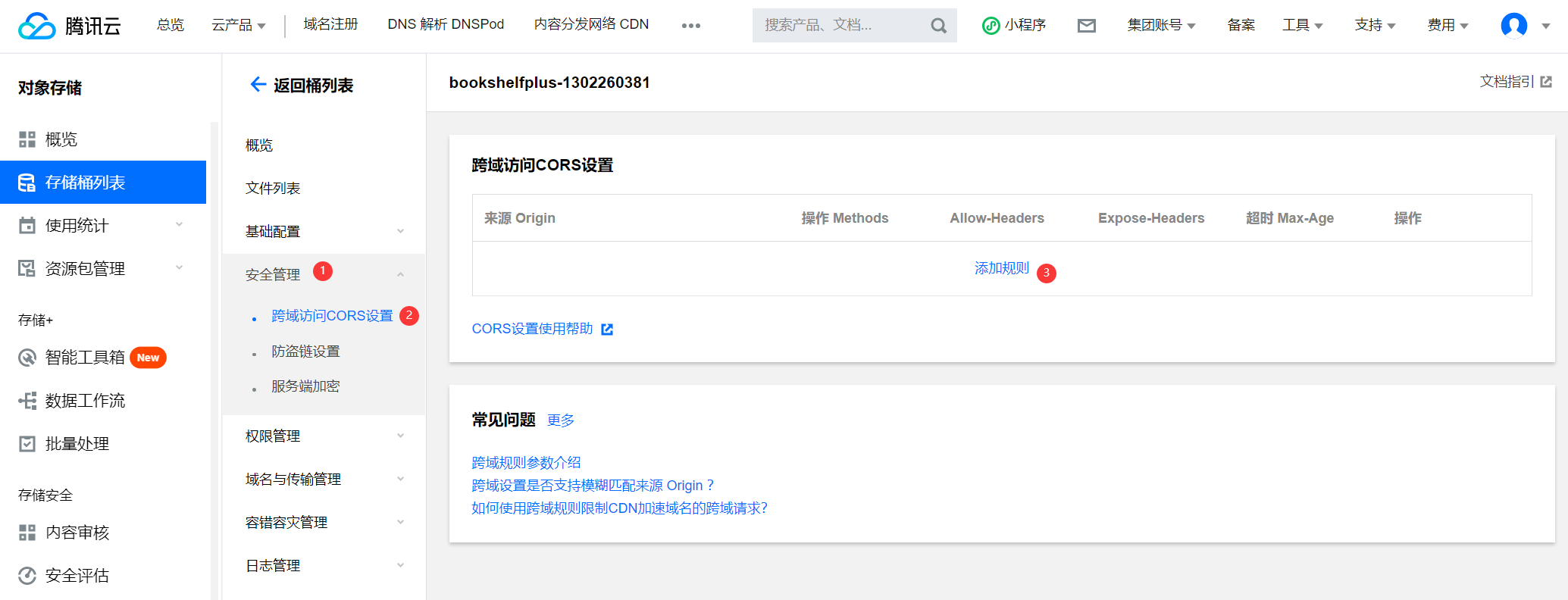Click the 添加规则 link
Image resolution: width=1568 pixels, height=600 pixels.
(x=1001, y=268)
